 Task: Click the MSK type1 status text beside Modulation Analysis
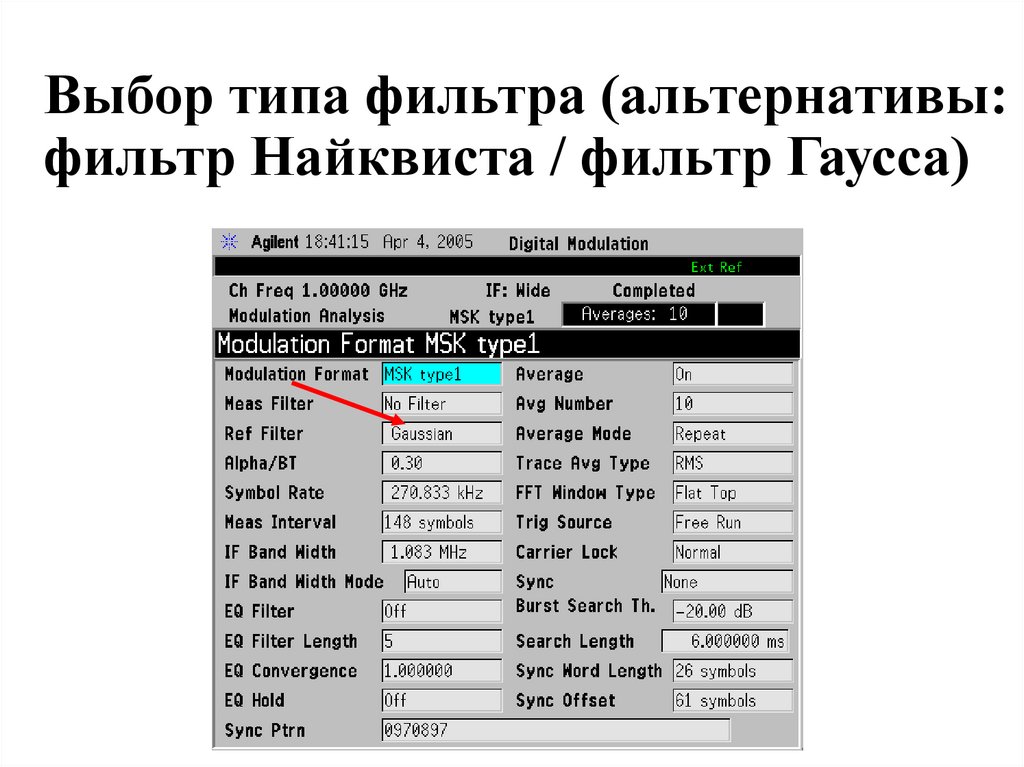[492, 317]
